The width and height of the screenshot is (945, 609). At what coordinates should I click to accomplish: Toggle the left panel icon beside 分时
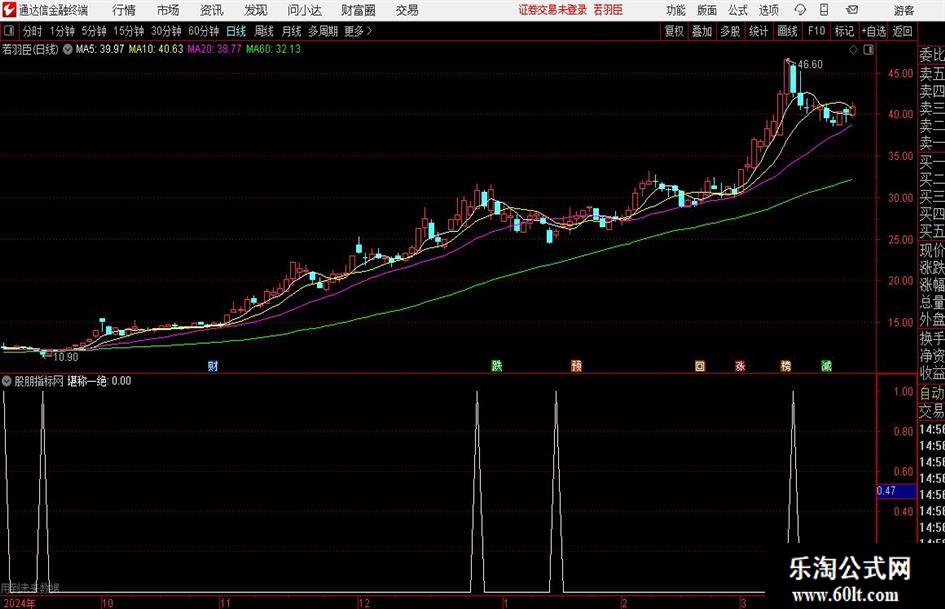(x=9, y=31)
